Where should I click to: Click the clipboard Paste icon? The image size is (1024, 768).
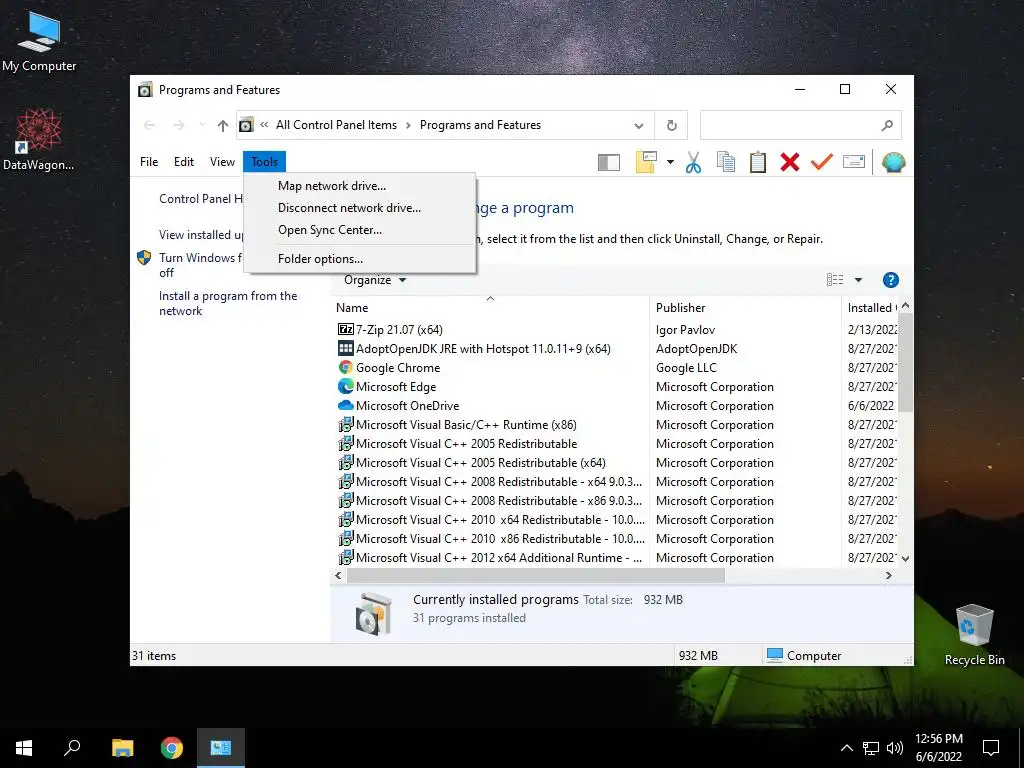pos(758,162)
